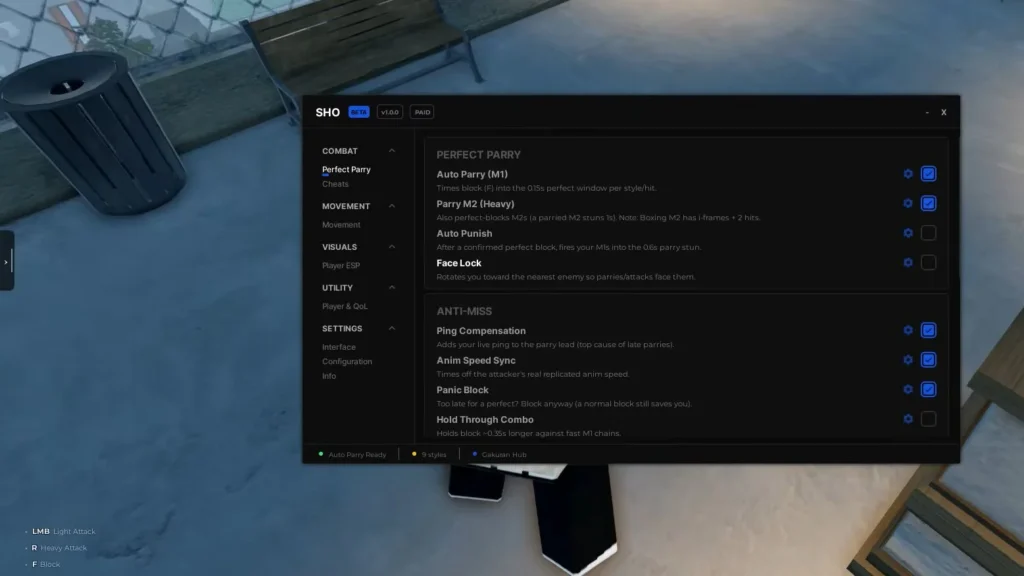Click the 9 styles status entry
1024x576 pixels.
(x=429, y=455)
